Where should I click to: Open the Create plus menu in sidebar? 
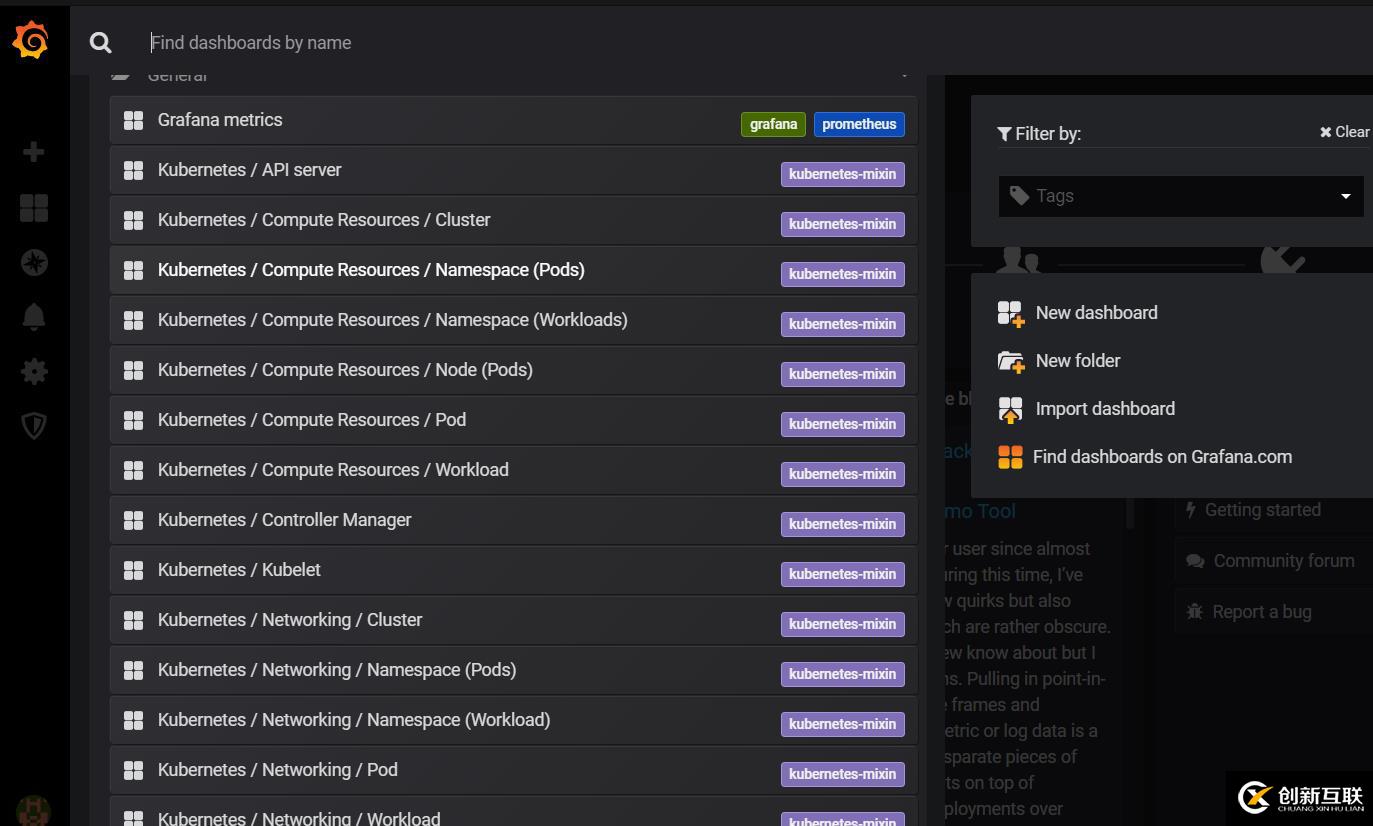tap(34, 152)
